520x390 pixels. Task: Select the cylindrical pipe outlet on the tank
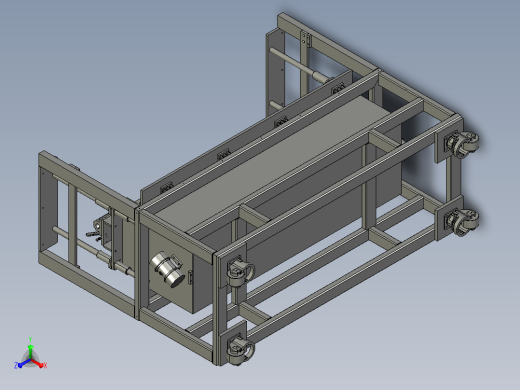coord(167,269)
